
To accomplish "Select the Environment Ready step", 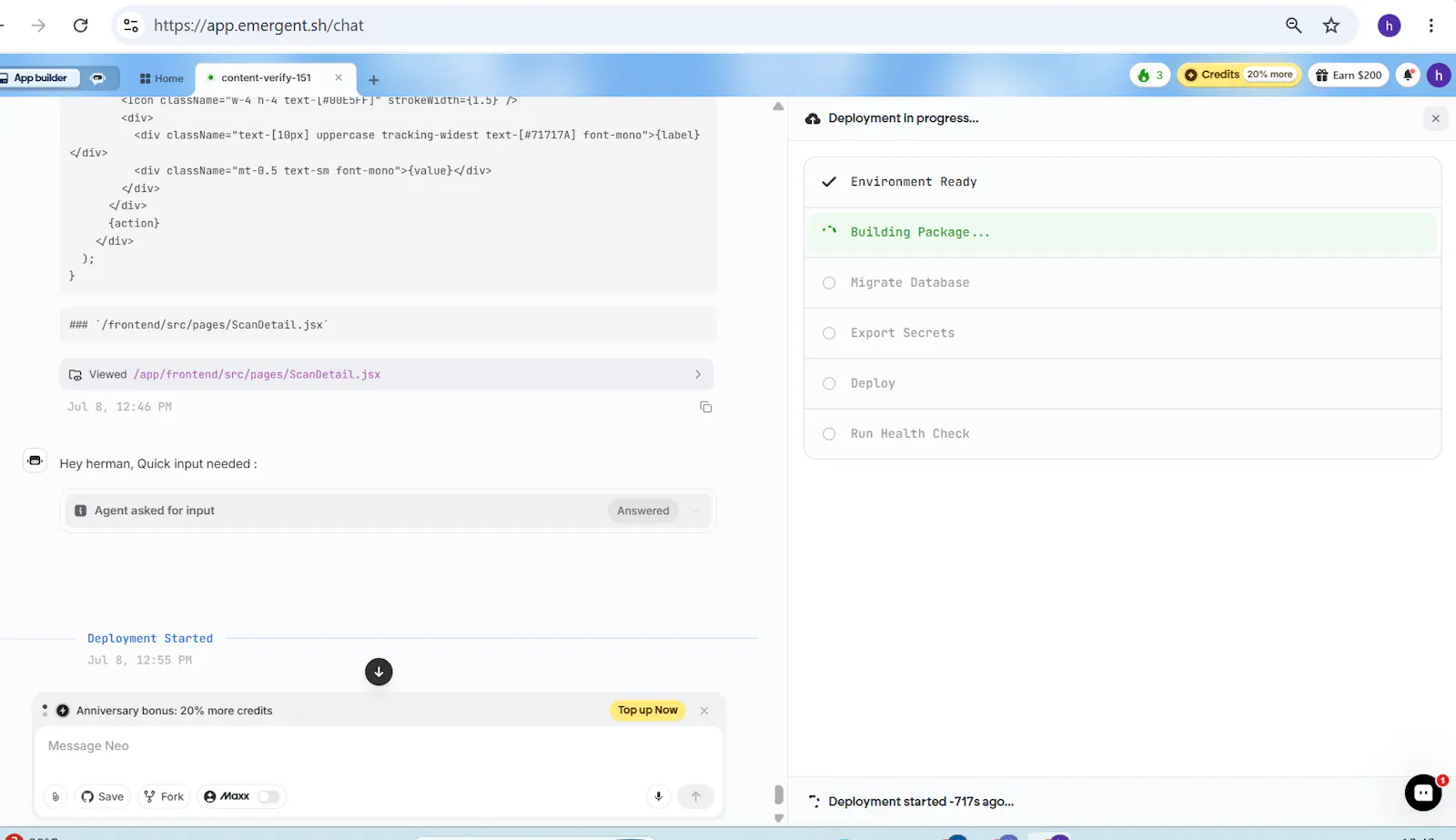I will tap(1122, 182).
